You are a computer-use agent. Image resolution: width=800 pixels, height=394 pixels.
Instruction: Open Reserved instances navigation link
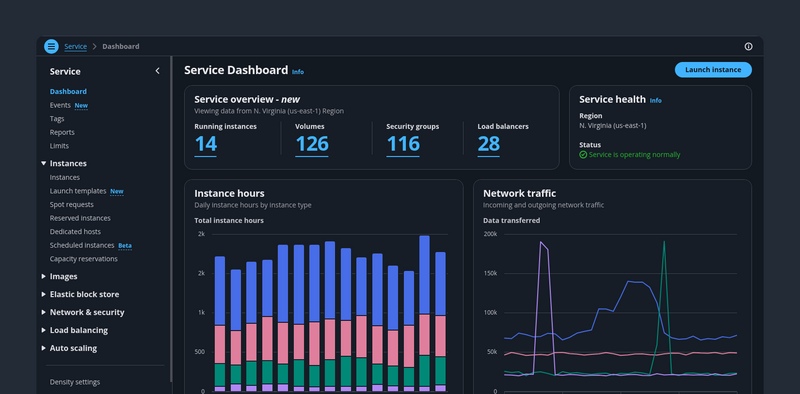[80, 218]
